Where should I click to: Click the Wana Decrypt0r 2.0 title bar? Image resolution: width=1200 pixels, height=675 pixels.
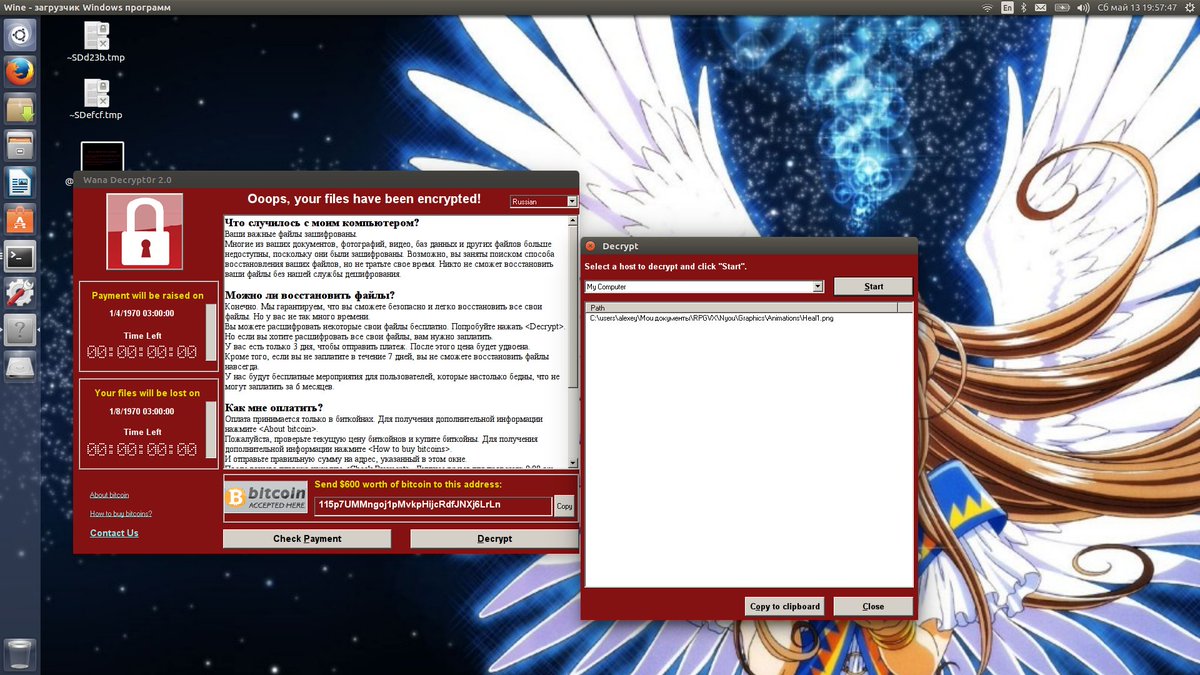pyautogui.click(x=326, y=179)
